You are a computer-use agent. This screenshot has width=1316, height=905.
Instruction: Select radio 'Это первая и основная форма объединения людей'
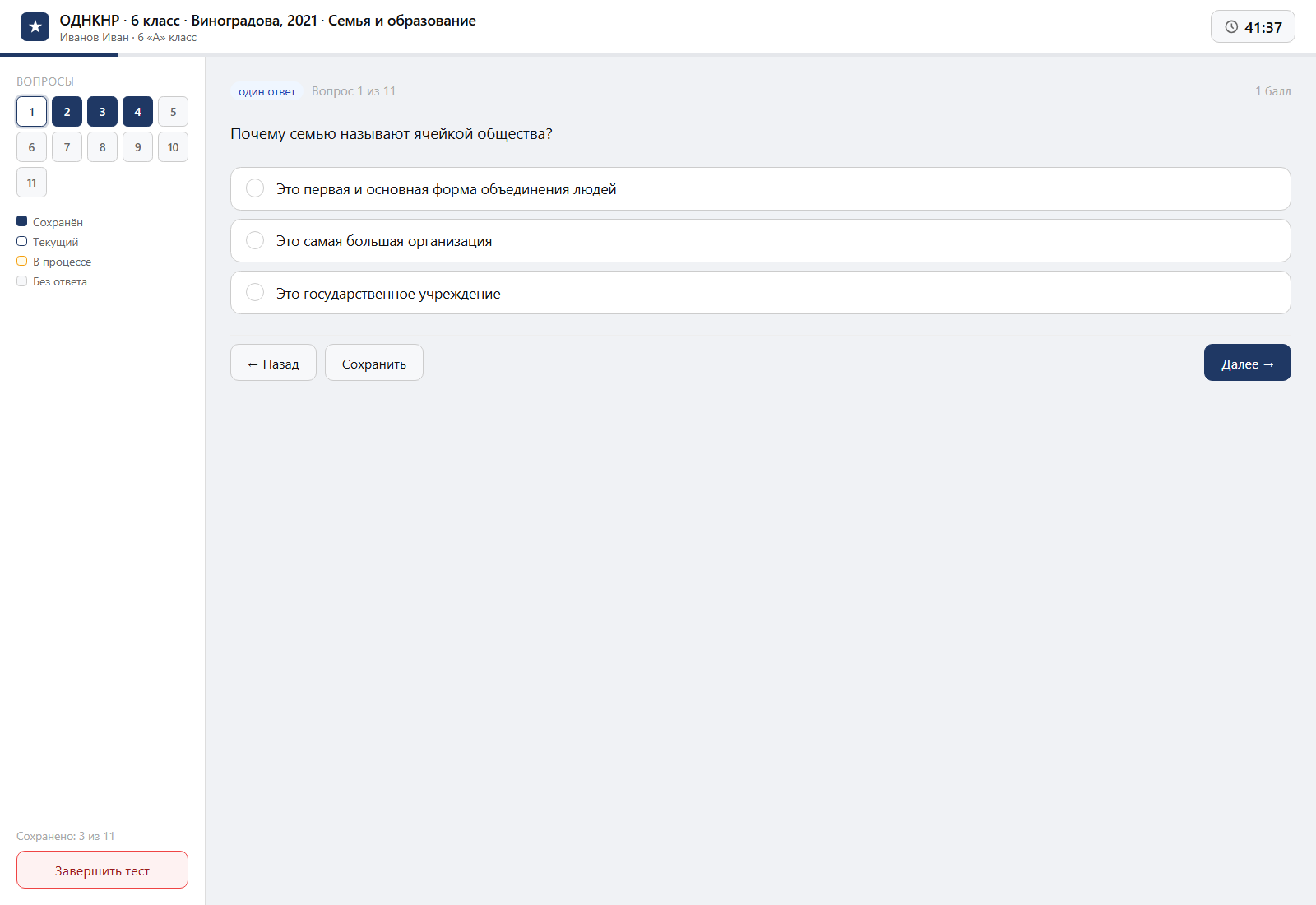click(255, 188)
